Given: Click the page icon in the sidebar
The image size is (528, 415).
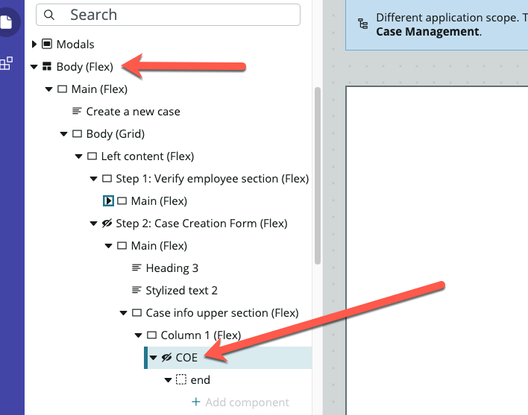Looking at the screenshot, I should pos(6,22).
